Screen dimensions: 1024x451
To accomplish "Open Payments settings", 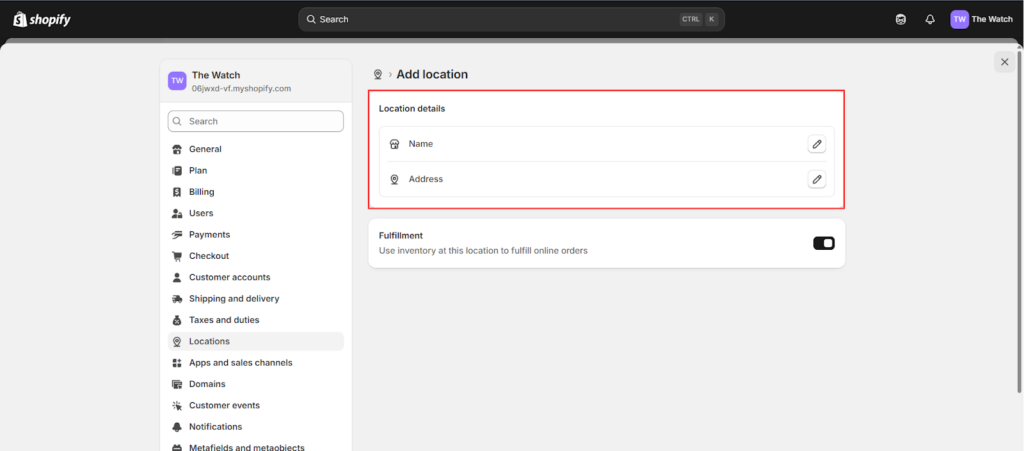I will pyautogui.click(x=209, y=234).
